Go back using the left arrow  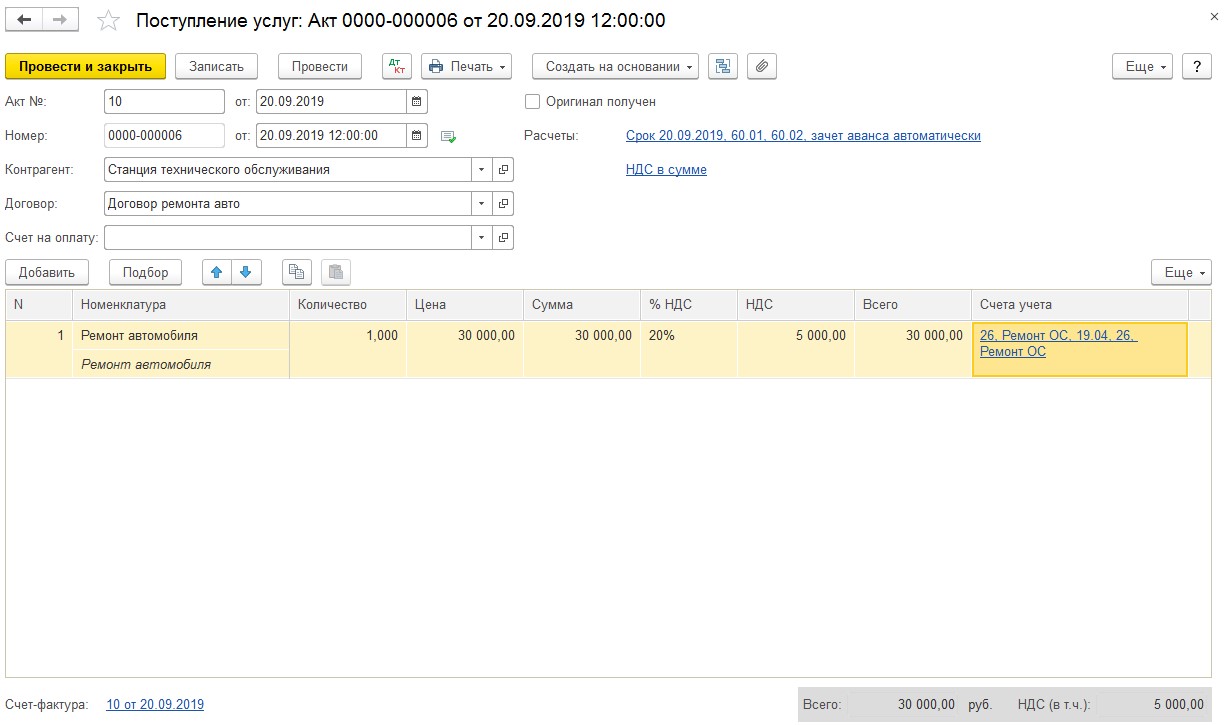coord(25,20)
